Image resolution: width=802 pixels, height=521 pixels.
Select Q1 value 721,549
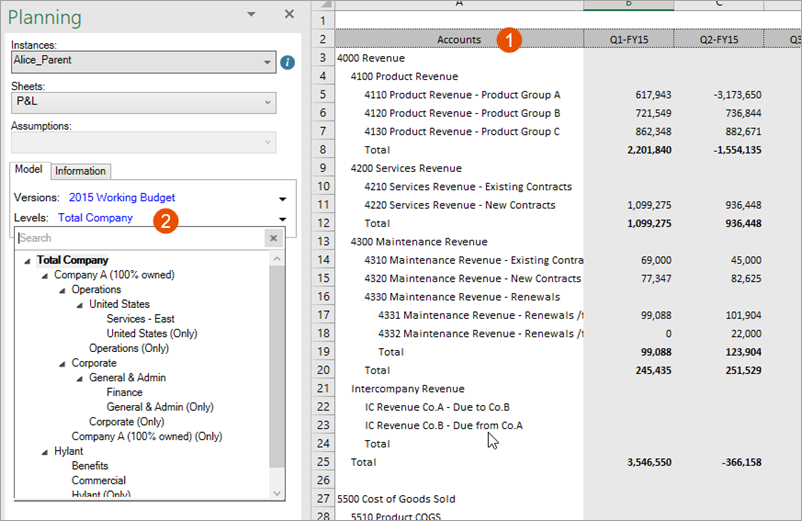(629, 113)
